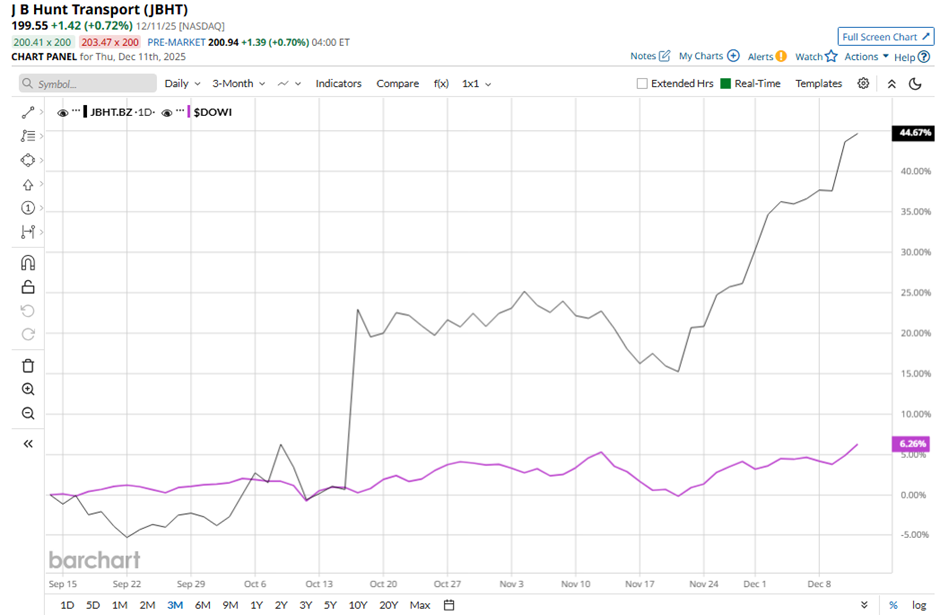Screen dimensions: 940x615
Task: Open the Indicators menu
Action: tap(339, 83)
